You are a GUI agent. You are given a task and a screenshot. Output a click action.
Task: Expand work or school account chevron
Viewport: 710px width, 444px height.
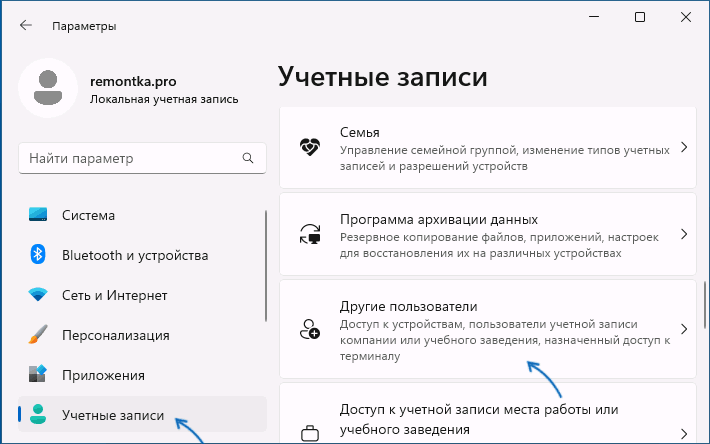[684, 434]
